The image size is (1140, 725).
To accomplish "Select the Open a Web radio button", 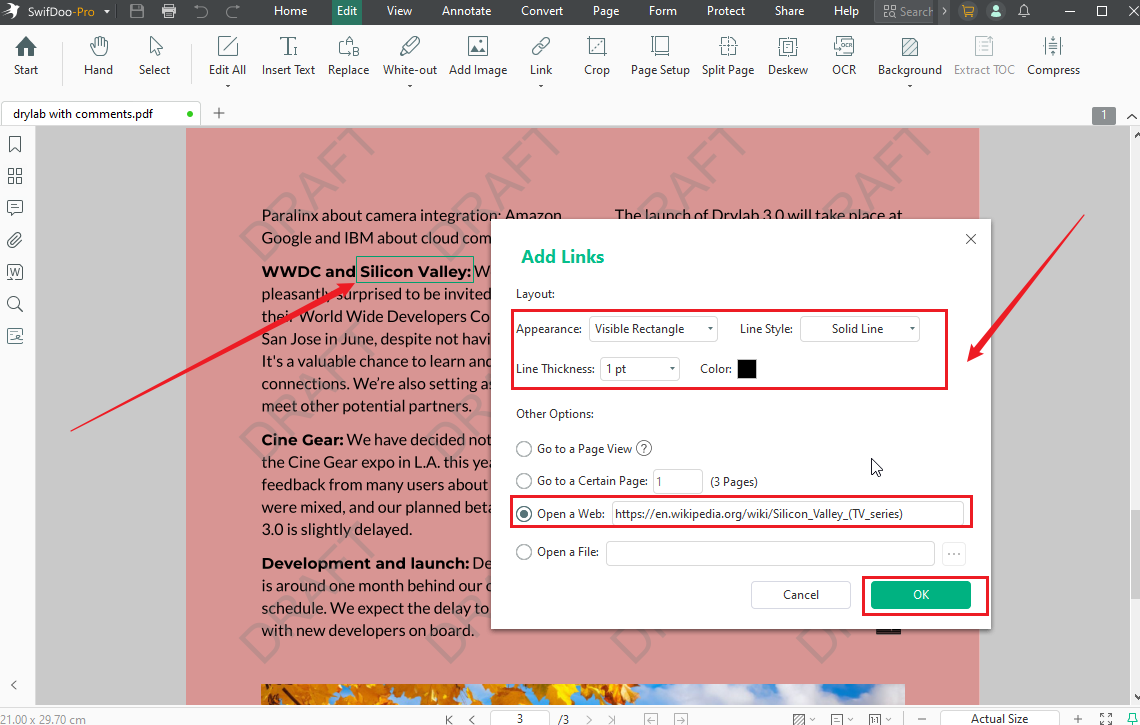I will 523,513.
